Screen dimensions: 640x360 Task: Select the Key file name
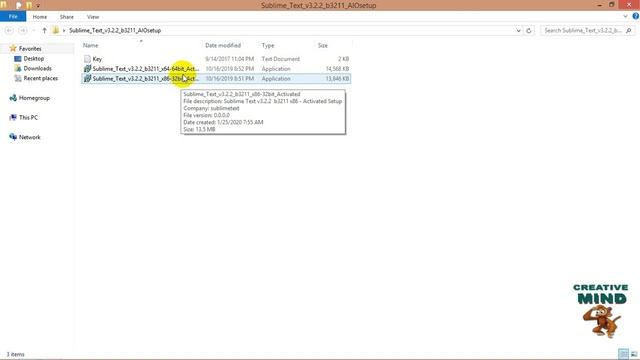[x=97, y=59]
